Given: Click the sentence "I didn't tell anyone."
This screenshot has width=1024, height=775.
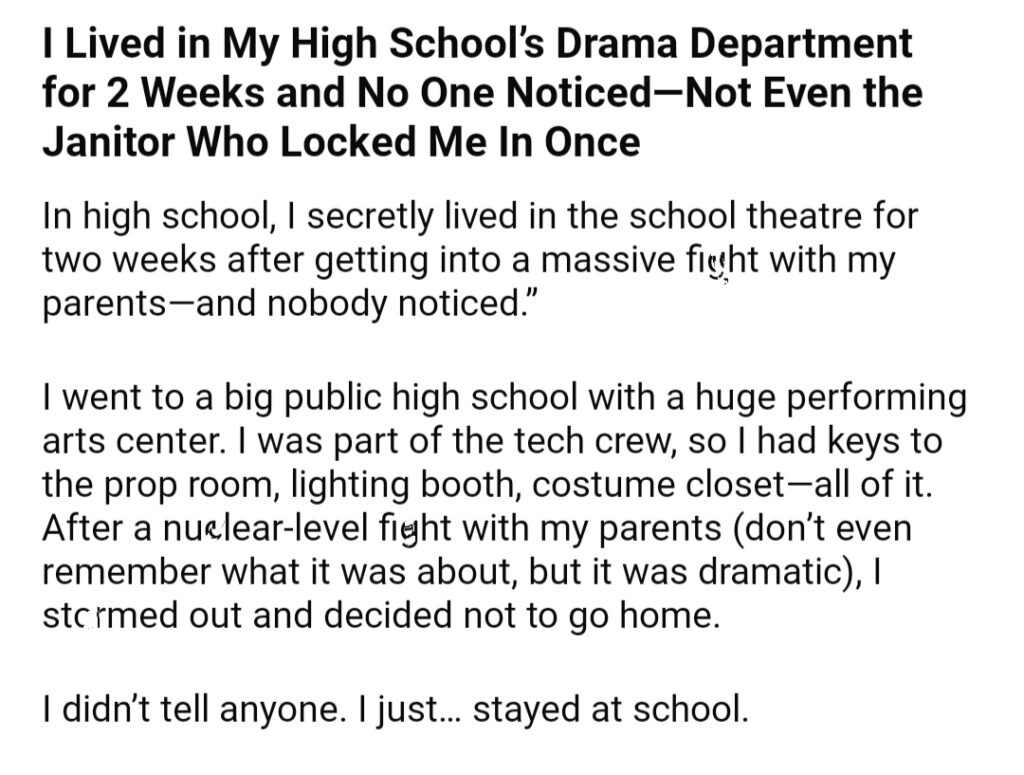Looking at the screenshot, I should coord(193,709).
